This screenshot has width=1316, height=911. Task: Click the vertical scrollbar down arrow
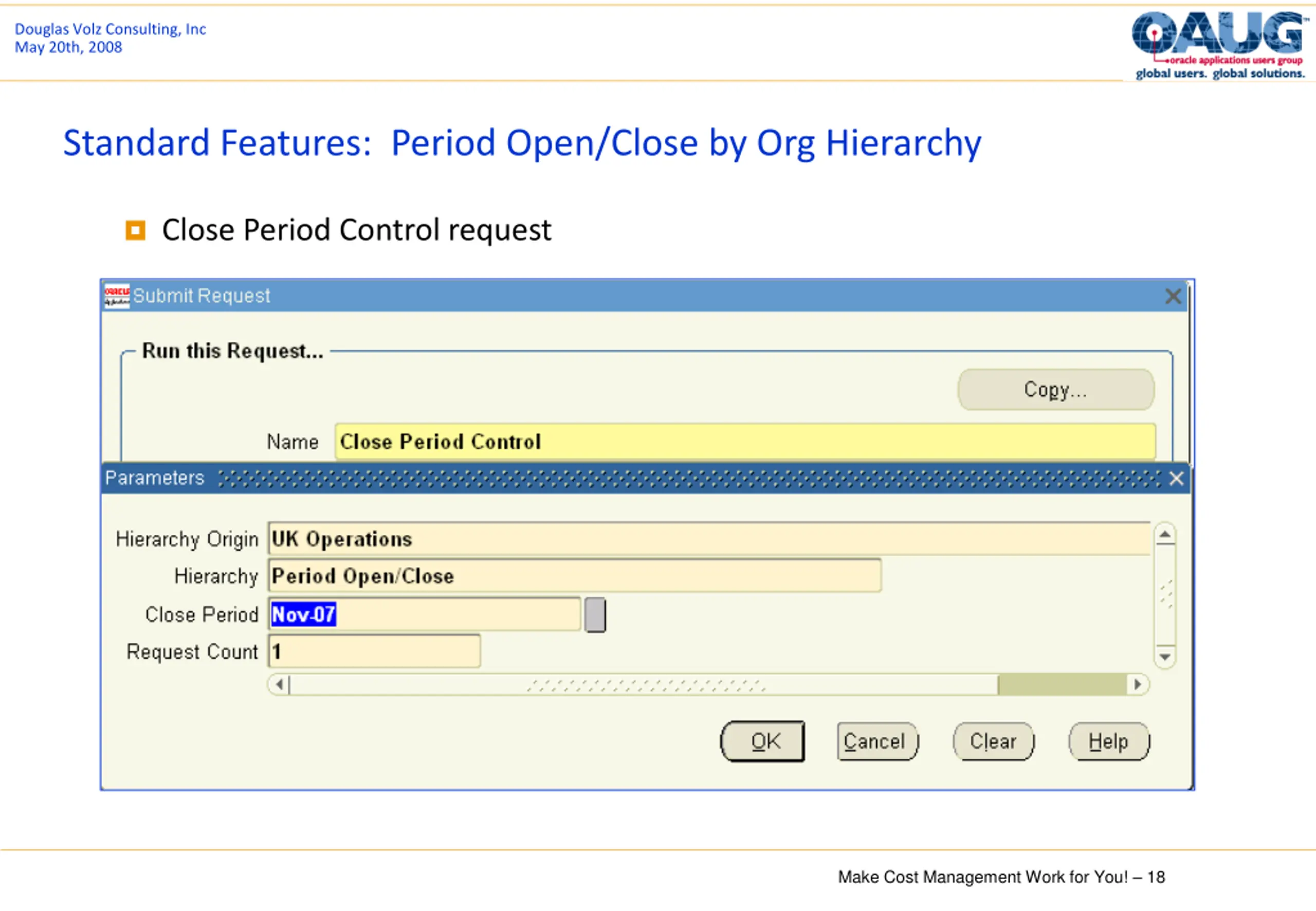click(x=1165, y=657)
